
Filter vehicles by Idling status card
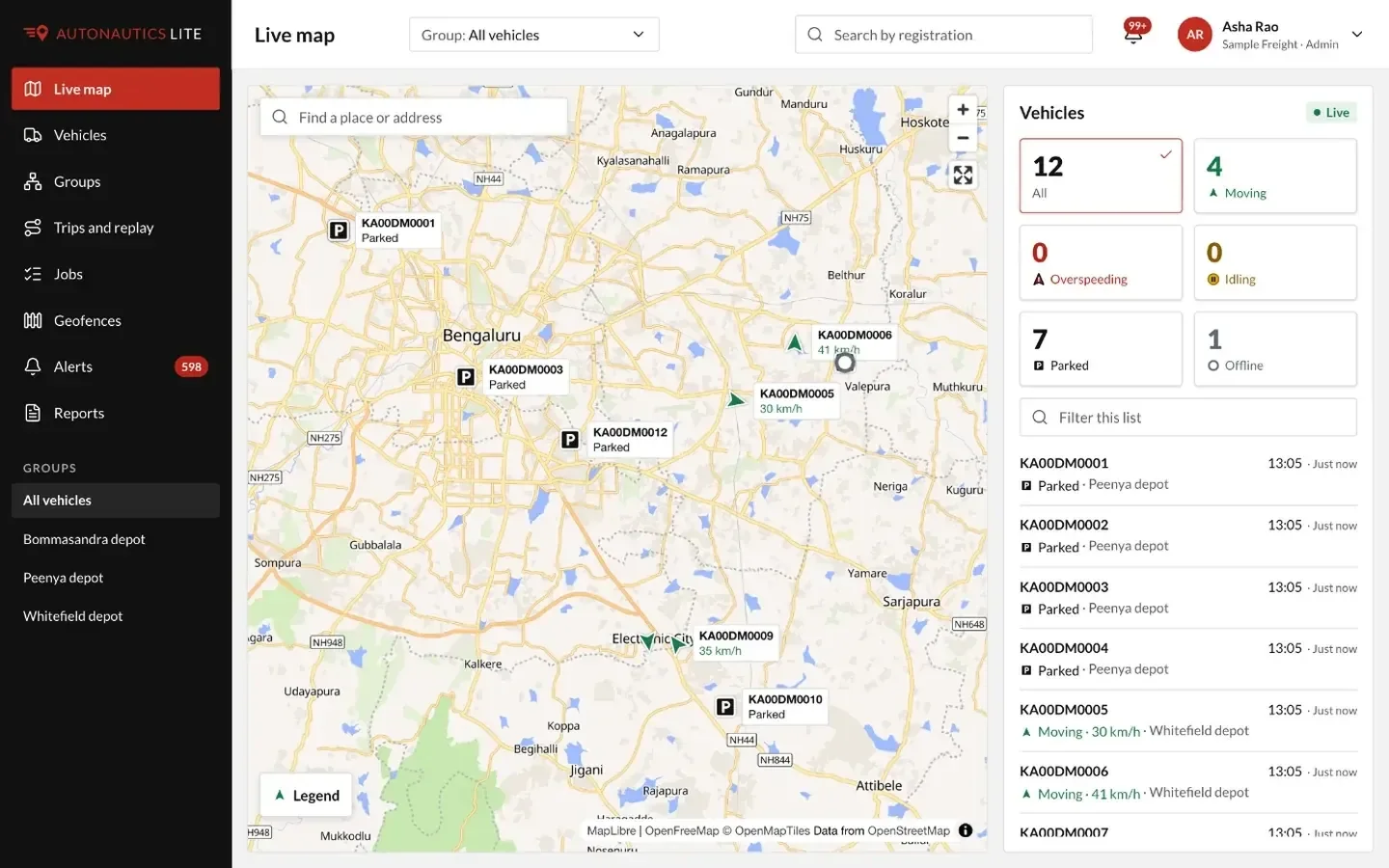tap(1275, 262)
